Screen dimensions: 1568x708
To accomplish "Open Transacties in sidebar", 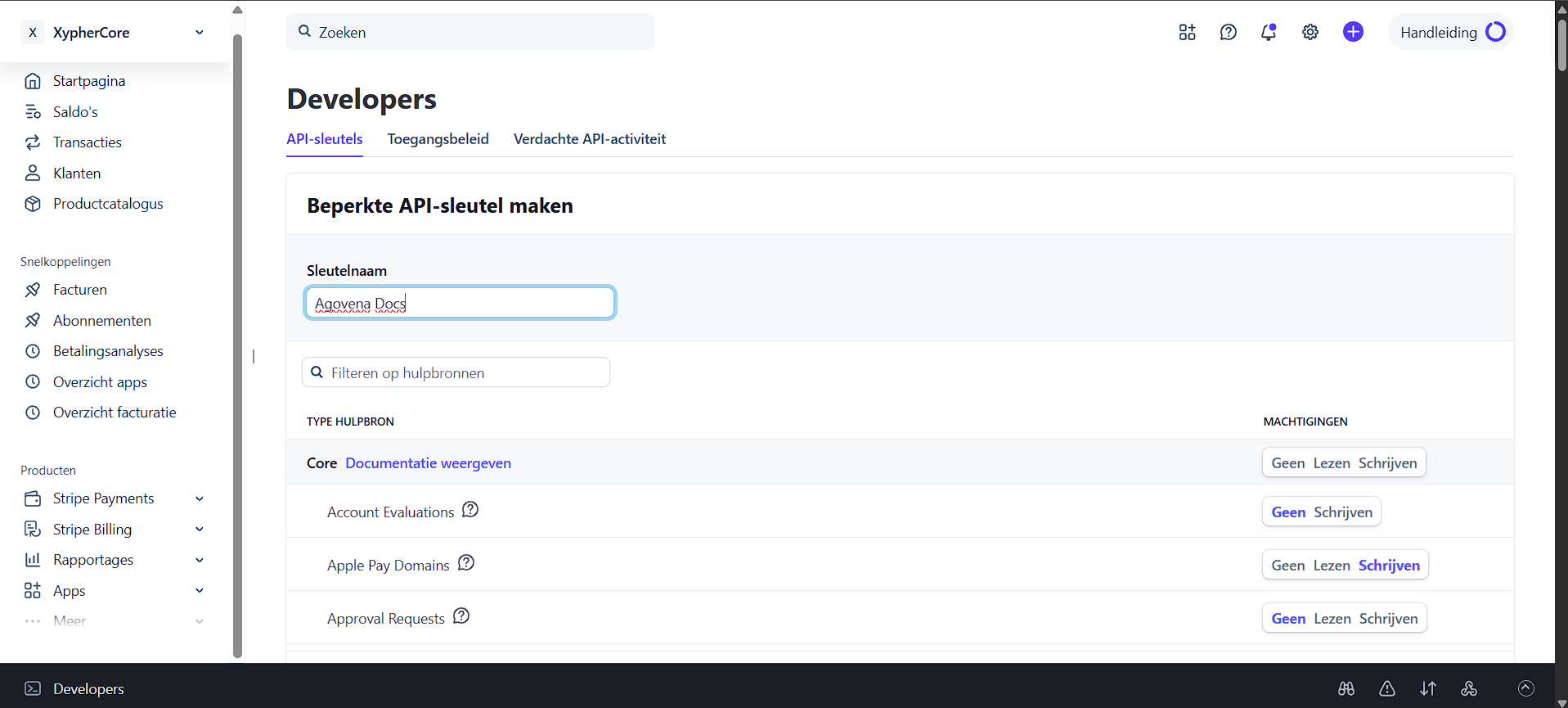I will tap(88, 142).
